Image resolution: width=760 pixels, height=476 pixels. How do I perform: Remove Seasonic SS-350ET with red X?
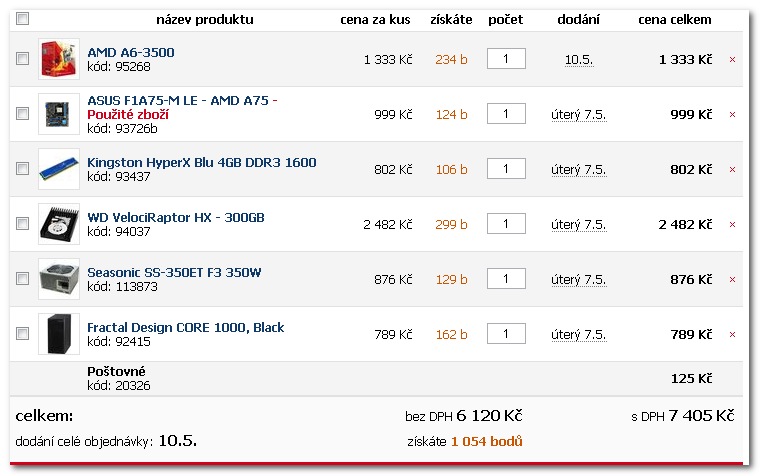point(732,280)
